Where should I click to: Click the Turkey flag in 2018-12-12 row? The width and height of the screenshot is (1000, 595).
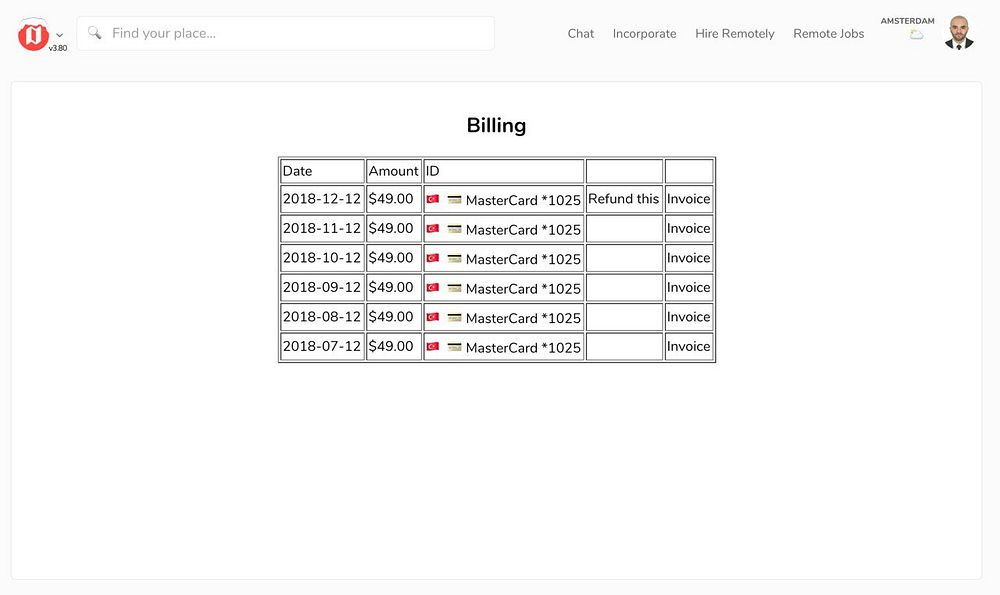click(432, 199)
